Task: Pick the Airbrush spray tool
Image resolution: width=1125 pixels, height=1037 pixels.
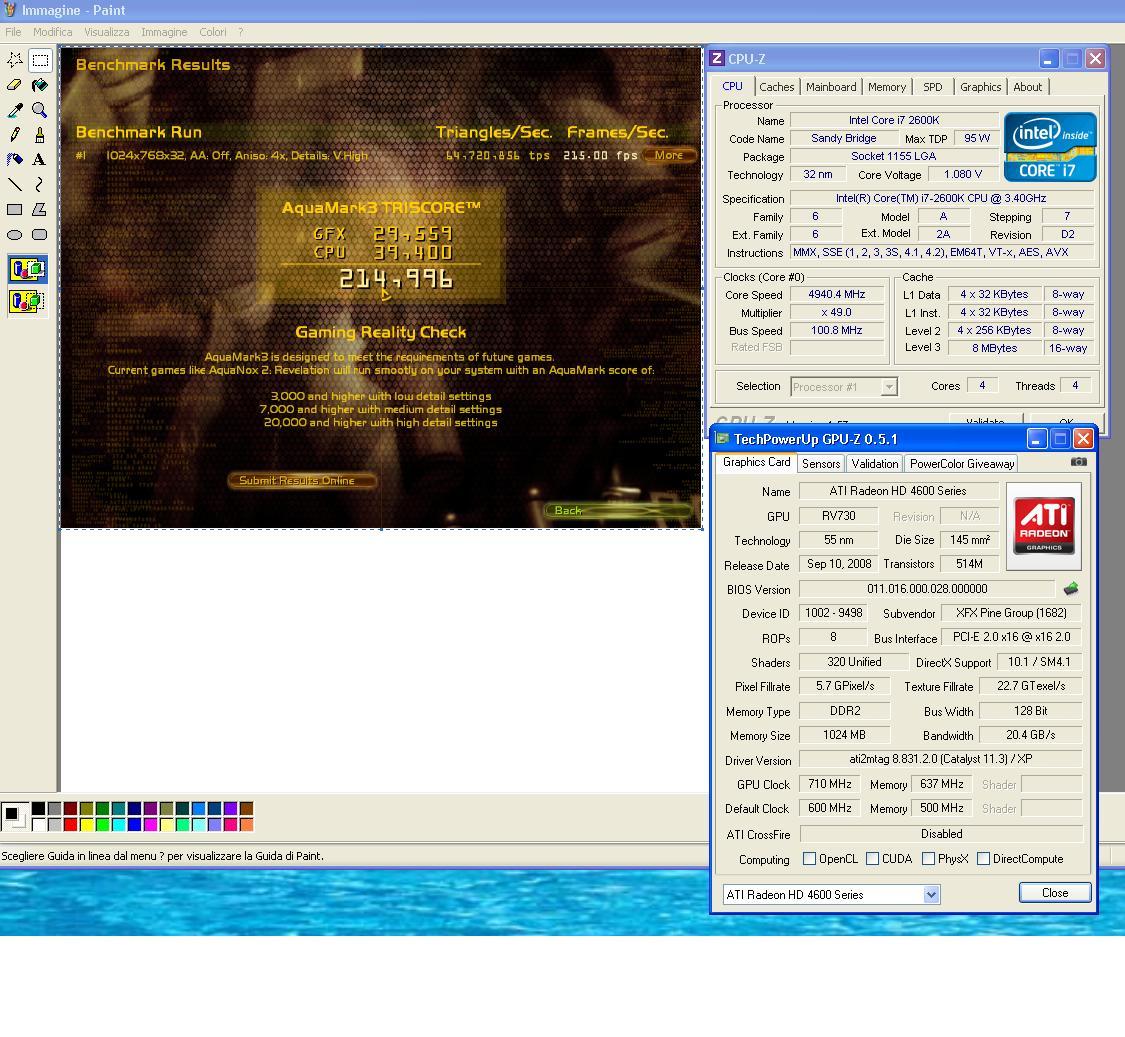Action: (x=14, y=159)
